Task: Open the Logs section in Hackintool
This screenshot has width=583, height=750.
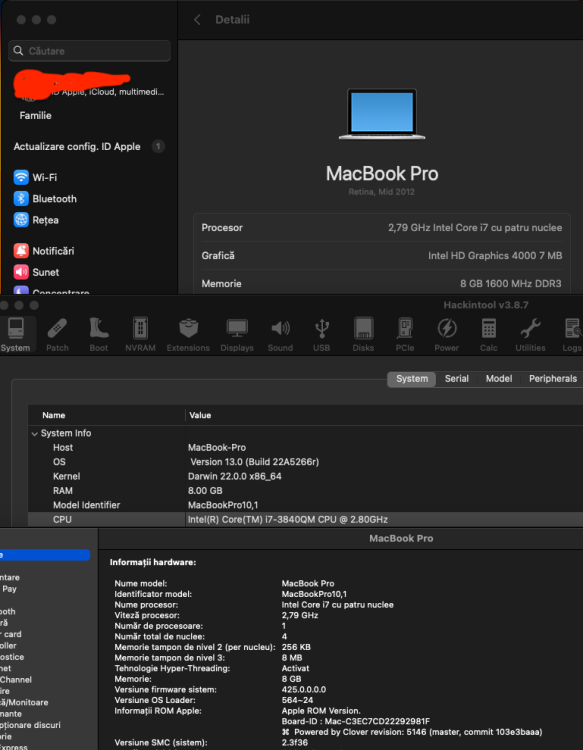Action: click(572, 335)
